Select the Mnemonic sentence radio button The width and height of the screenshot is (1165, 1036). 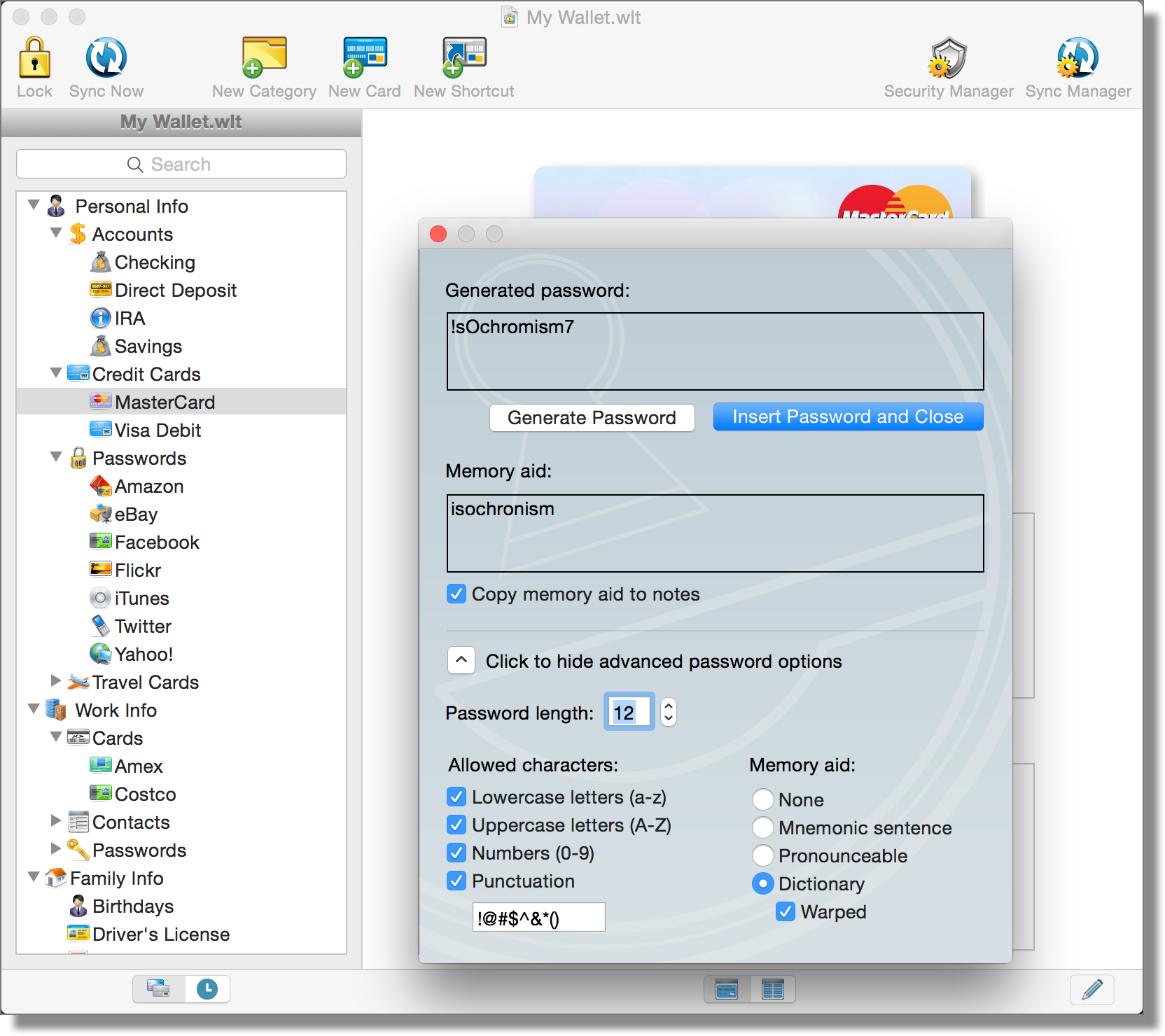coord(763,827)
